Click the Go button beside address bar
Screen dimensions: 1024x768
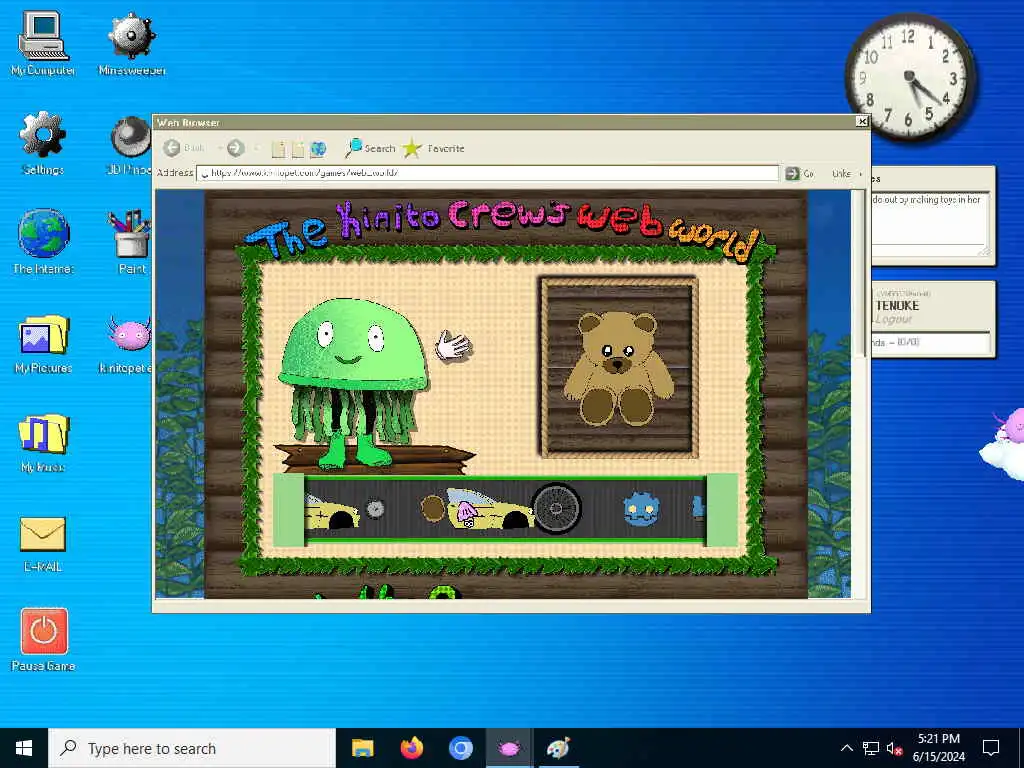pos(800,173)
